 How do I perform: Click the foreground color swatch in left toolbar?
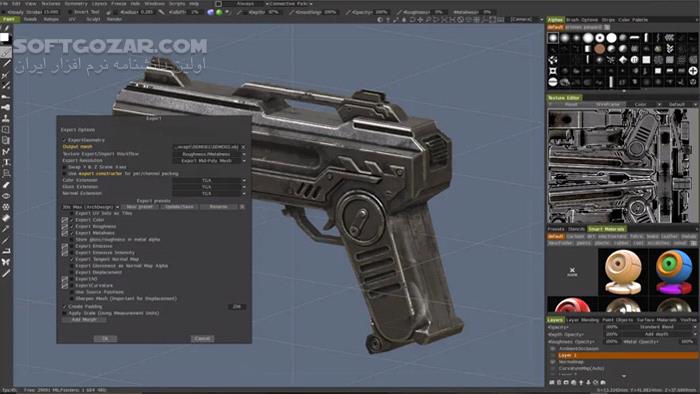[4, 38]
